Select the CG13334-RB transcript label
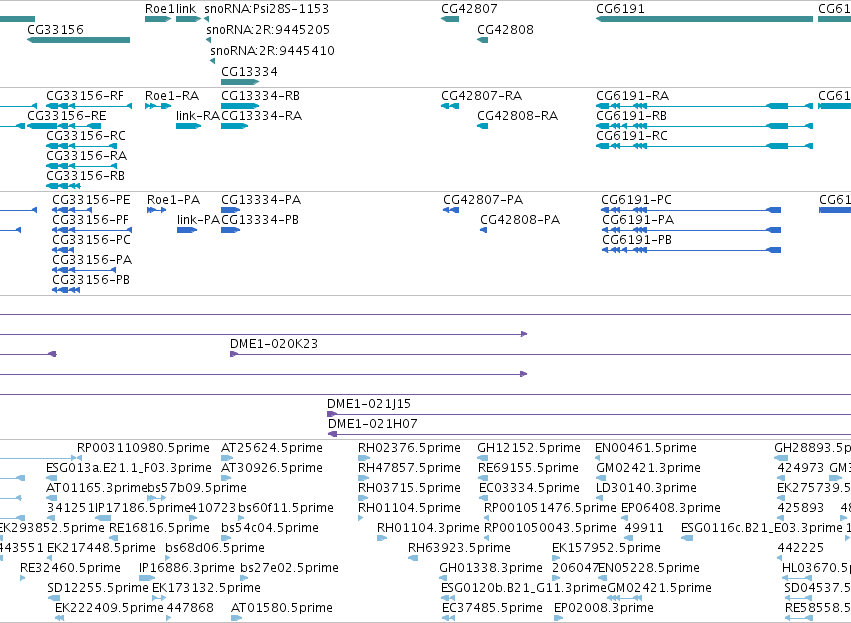 coord(261,96)
